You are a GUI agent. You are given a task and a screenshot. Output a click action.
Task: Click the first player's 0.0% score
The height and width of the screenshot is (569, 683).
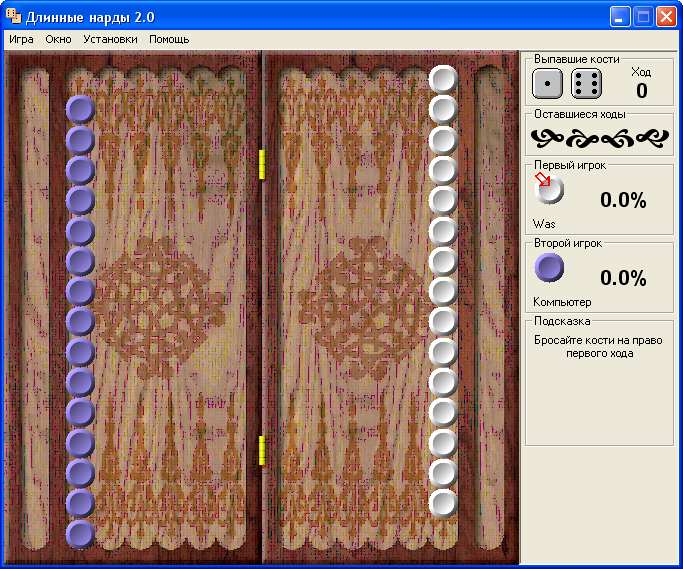pos(623,200)
